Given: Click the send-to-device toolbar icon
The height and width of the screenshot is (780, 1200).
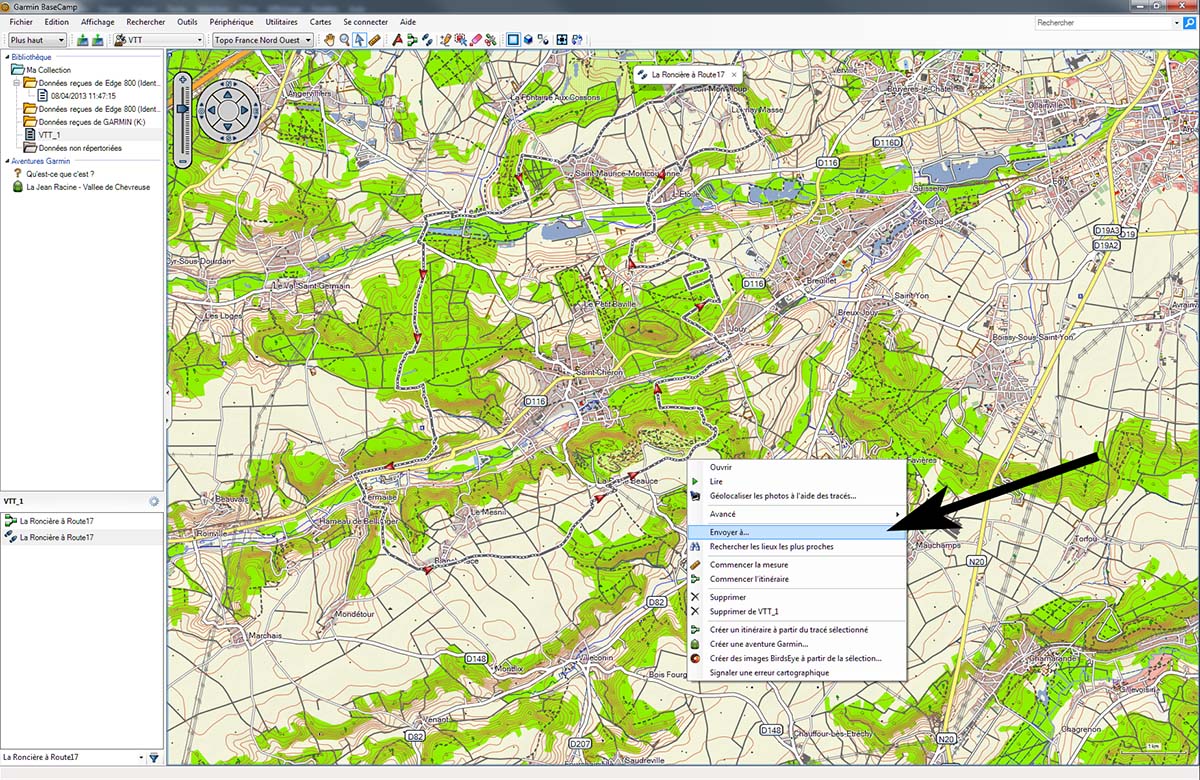Looking at the screenshot, I should pyautogui.click(x=83, y=40).
